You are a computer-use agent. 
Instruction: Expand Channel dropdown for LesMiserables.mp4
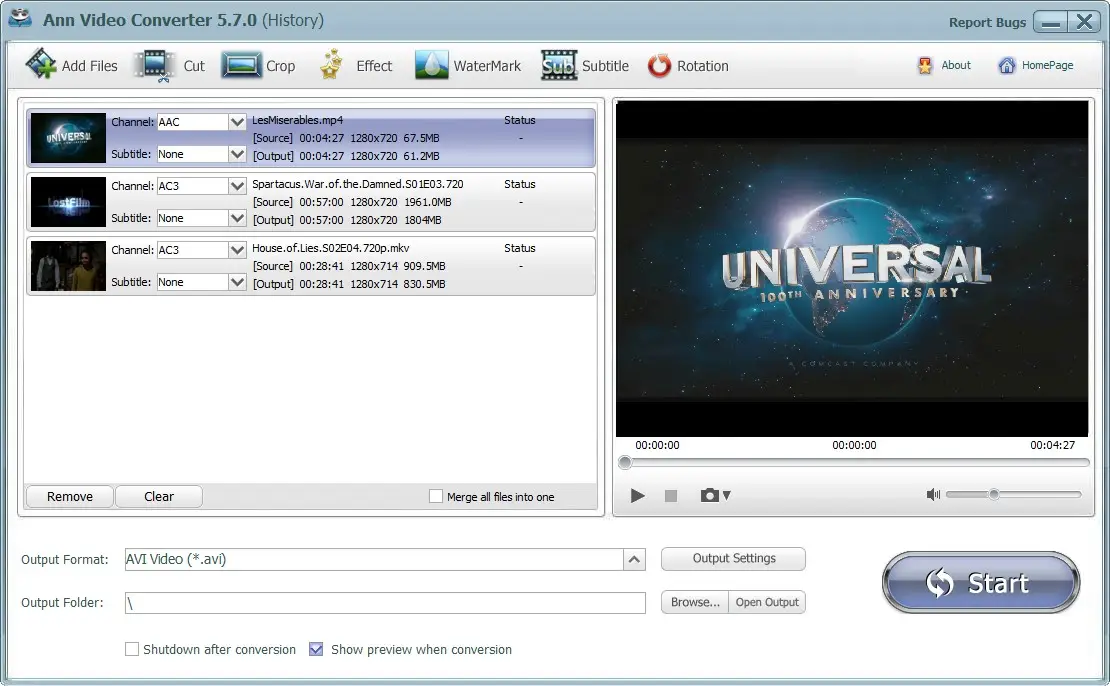click(237, 122)
